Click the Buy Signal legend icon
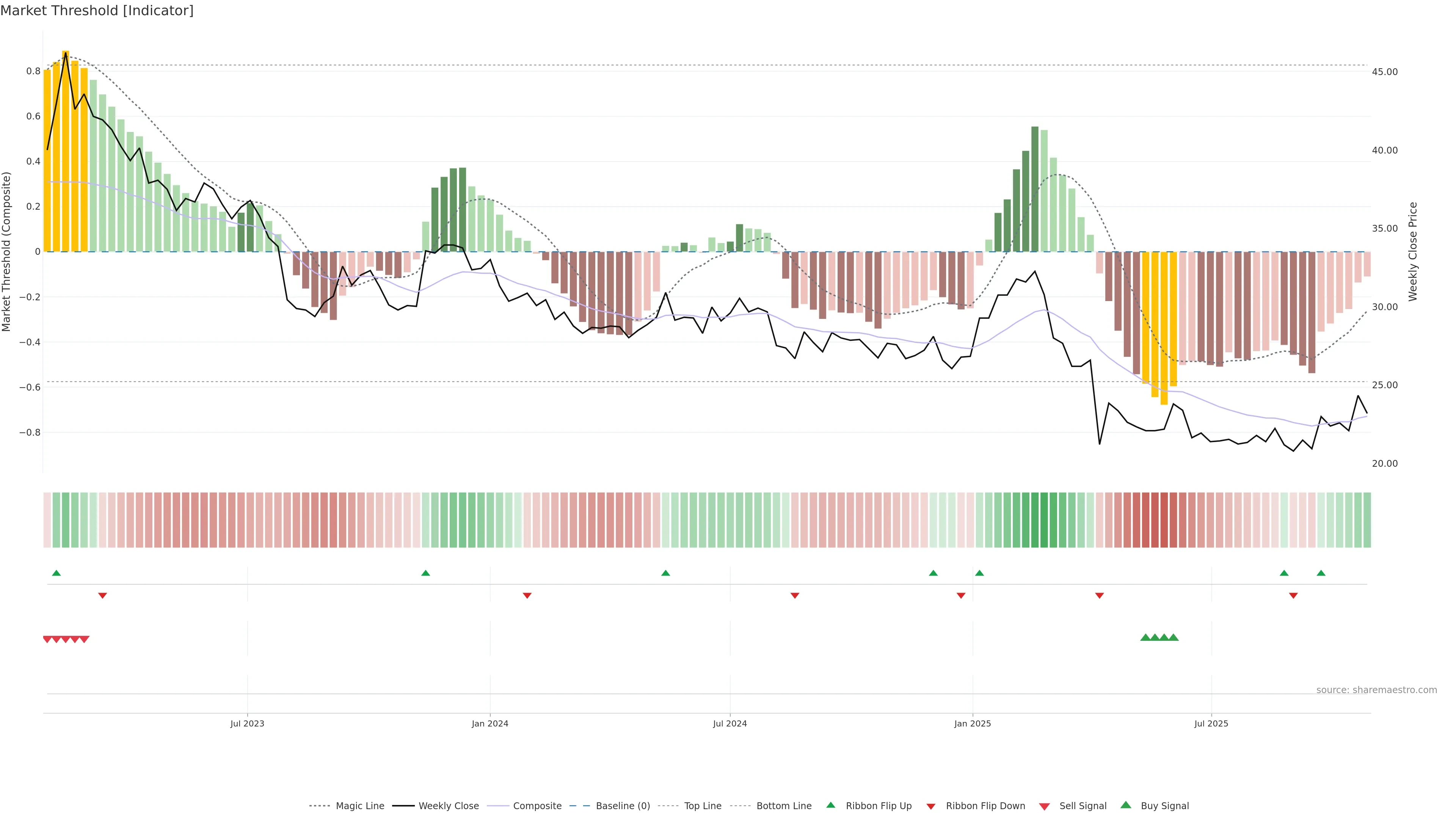The height and width of the screenshot is (819, 1456). [1125, 805]
